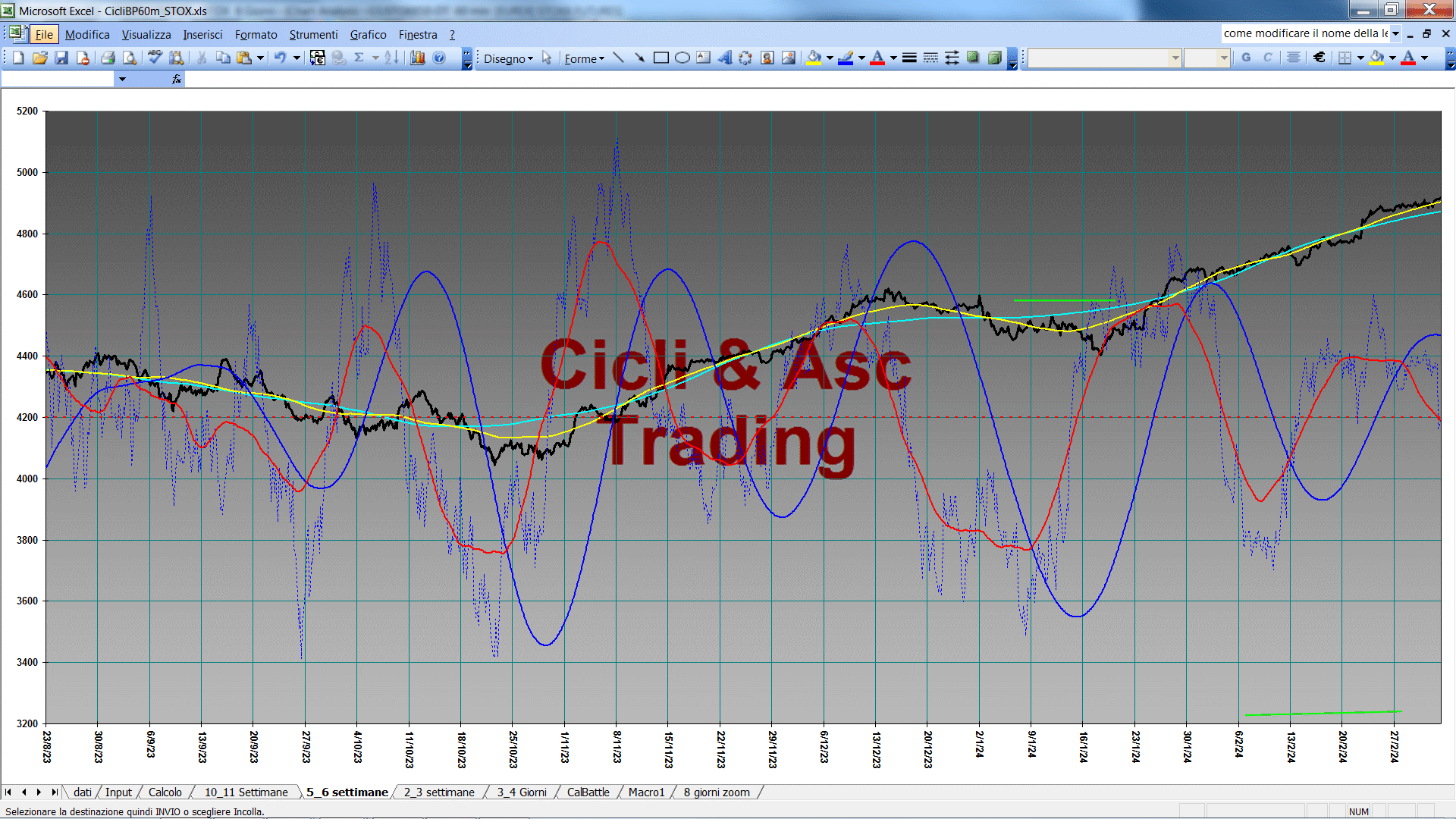Screen dimensions: 1456x819
Task: Choose the Select Objects arrow
Action: click(x=547, y=58)
